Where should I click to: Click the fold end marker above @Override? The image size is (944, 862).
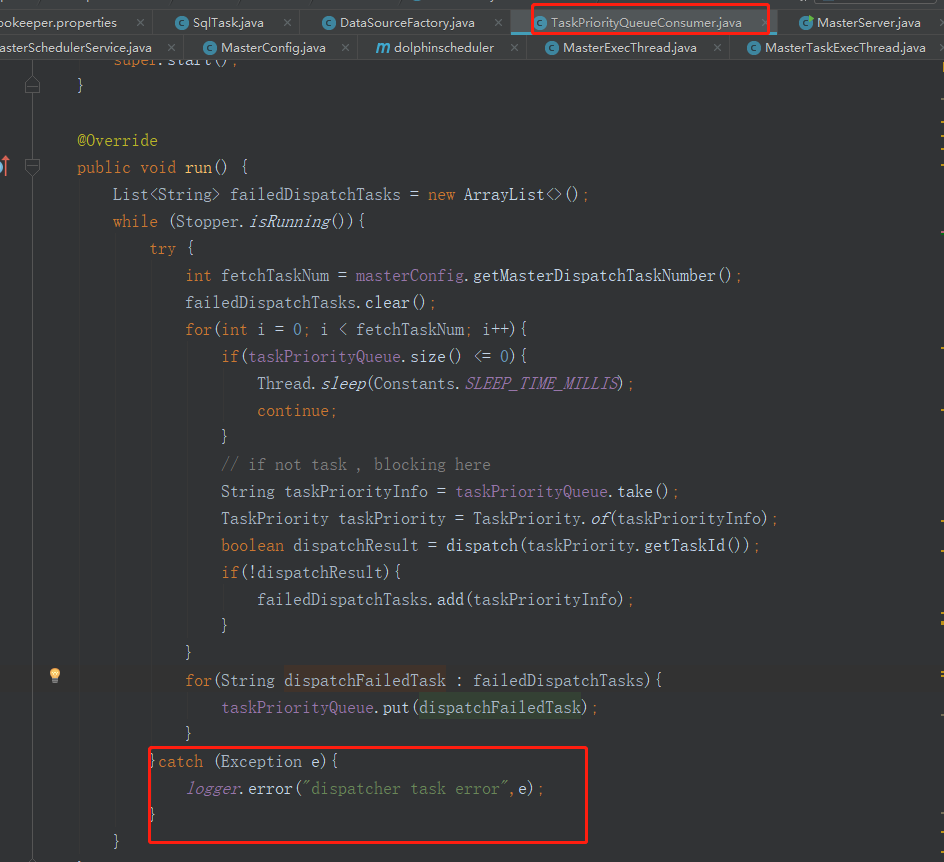33,86
